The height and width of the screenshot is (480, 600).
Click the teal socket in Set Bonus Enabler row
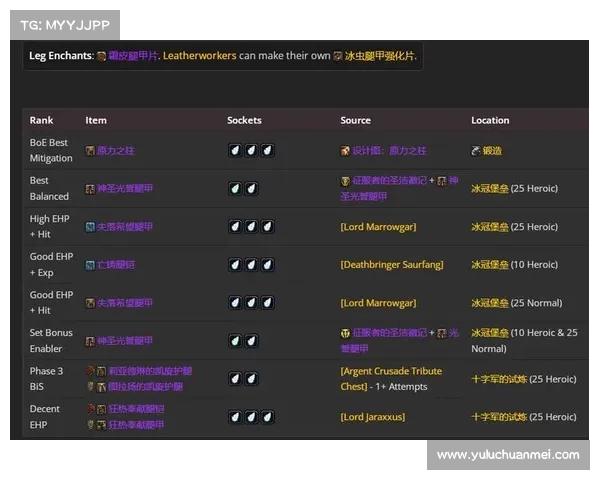235,341
